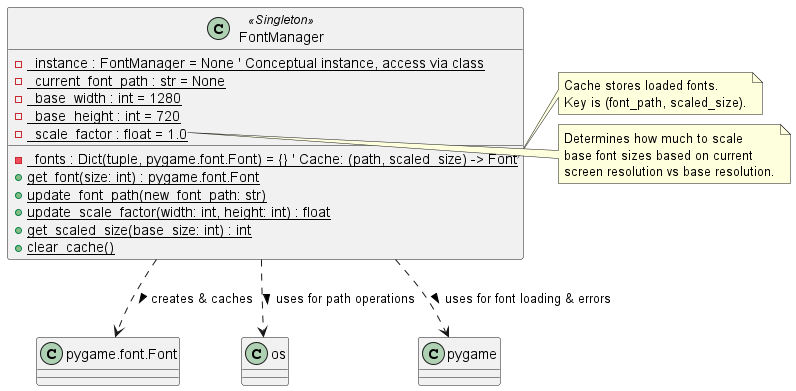796x391 pixels.
Task: Click 'Key is (font_path, scaled_size).' note line
Action: click(655, 103)
